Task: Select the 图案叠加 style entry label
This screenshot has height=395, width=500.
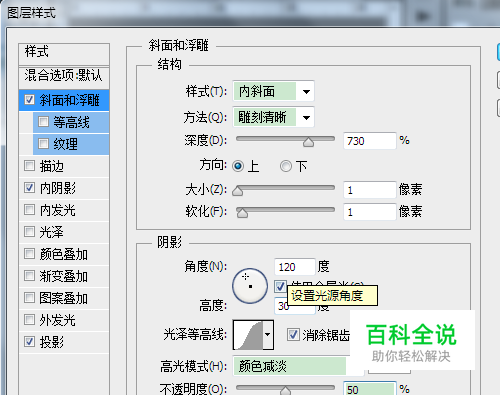Action: tap(64, 298)
